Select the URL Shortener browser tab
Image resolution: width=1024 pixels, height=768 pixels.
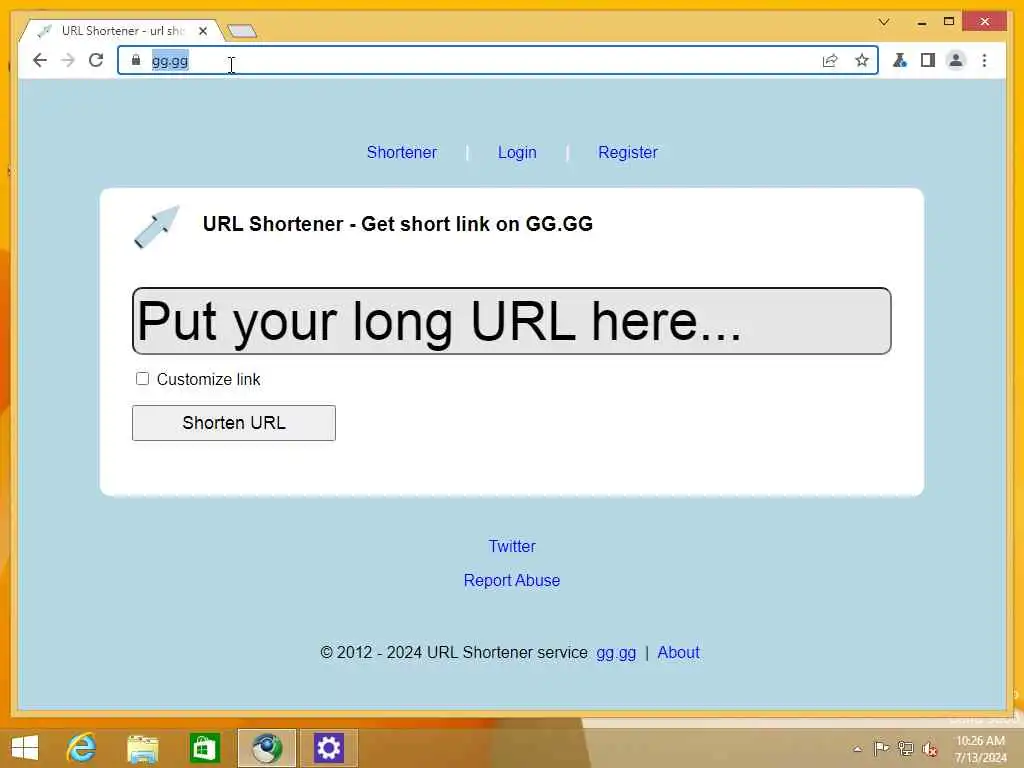122,31
